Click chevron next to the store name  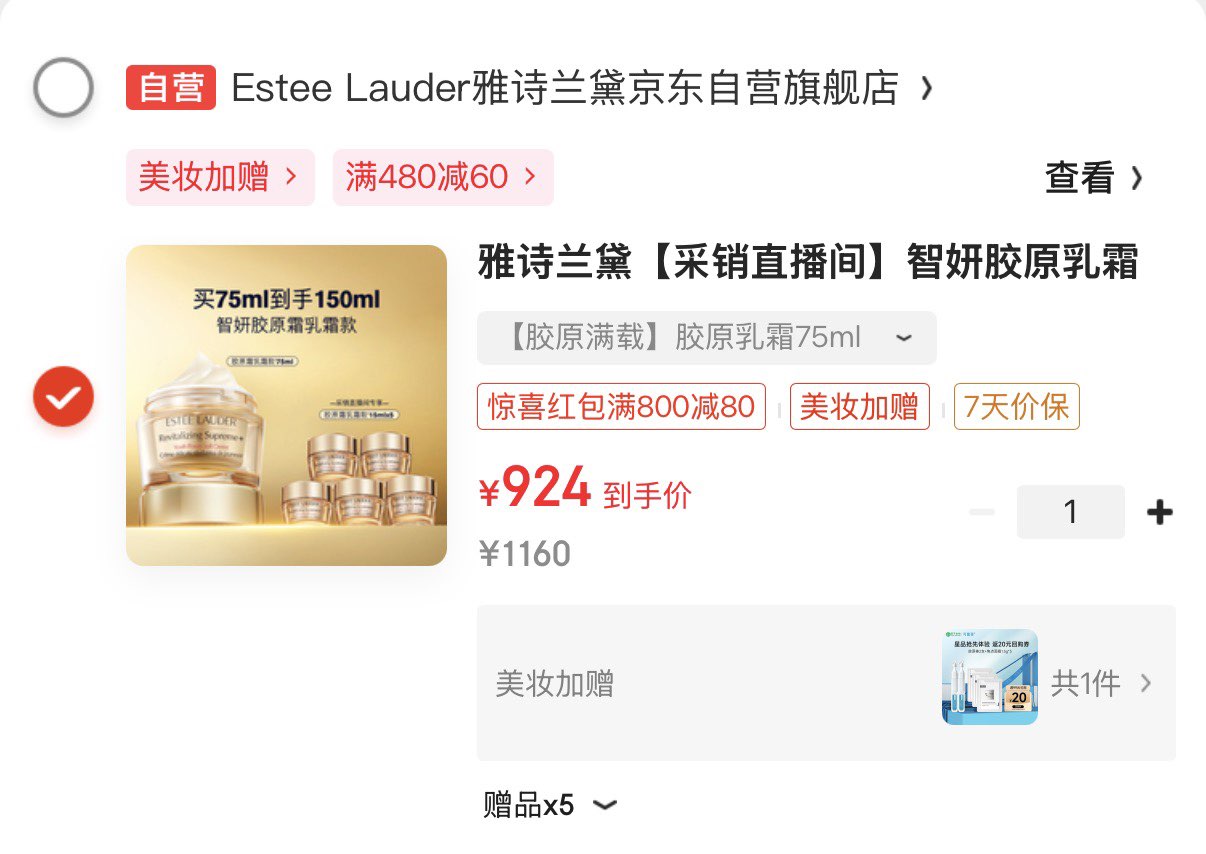click(x=927, y=88)
